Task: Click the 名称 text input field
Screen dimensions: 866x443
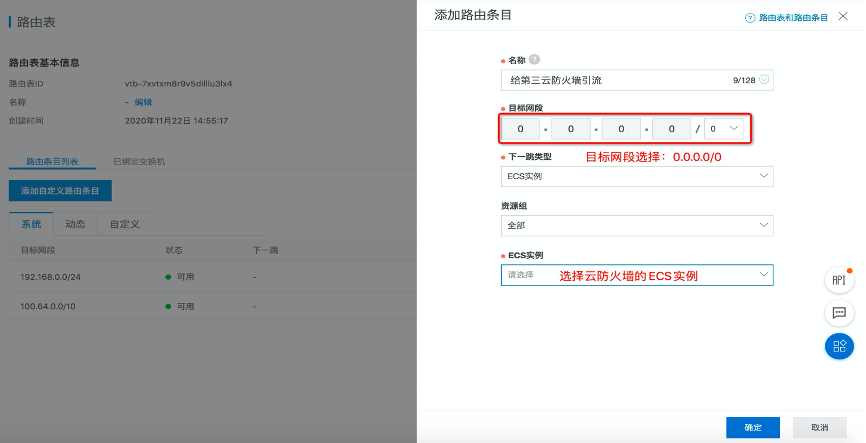Action: pyautogui.click(x=610, y=80)
